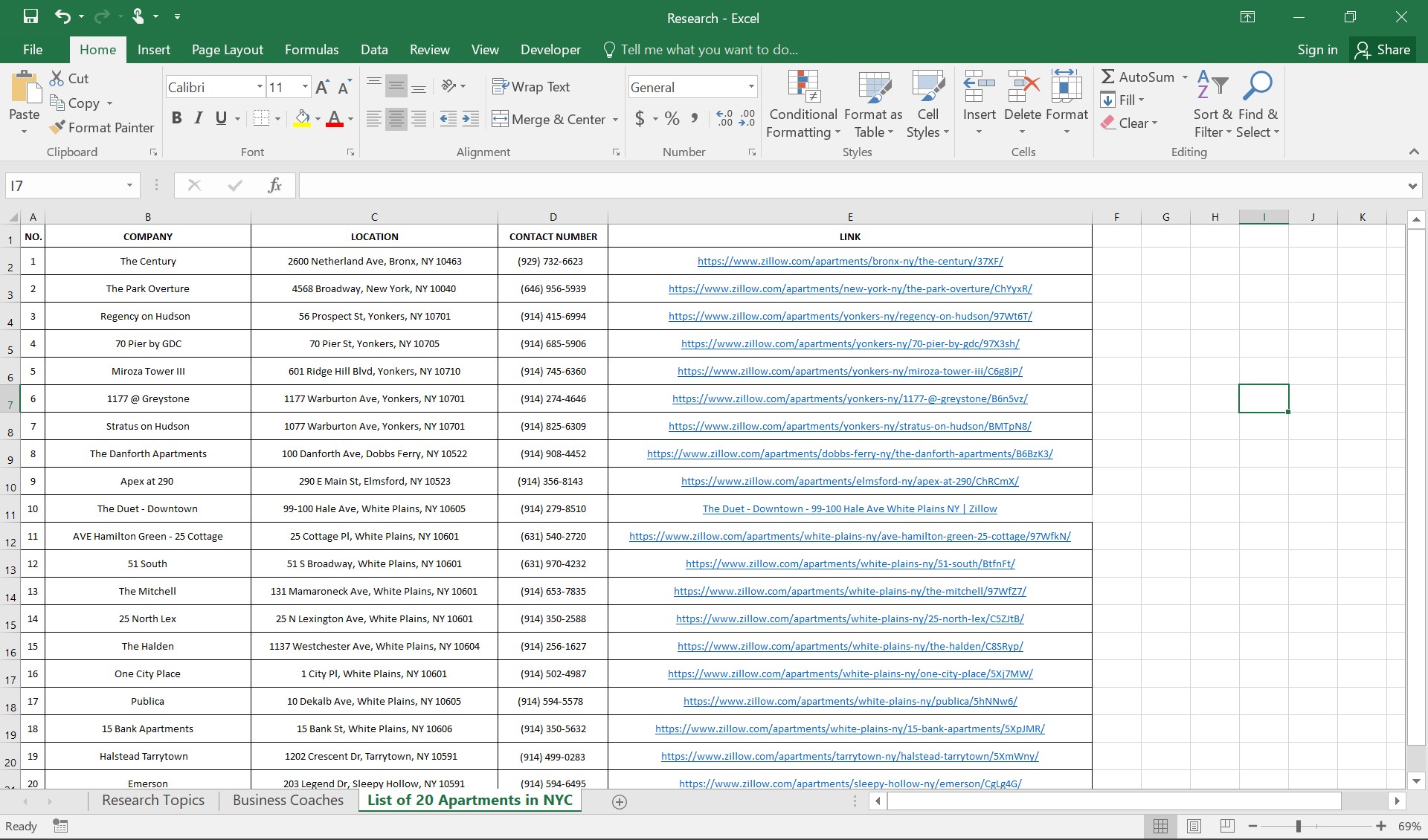Click the Page Break Preview view button

(1228, 826)
